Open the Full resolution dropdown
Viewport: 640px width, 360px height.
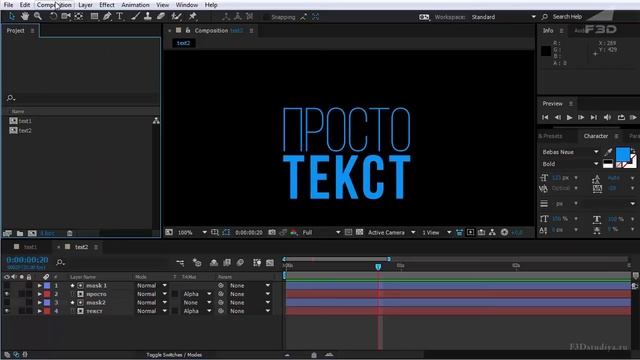(x=321, y=232)
